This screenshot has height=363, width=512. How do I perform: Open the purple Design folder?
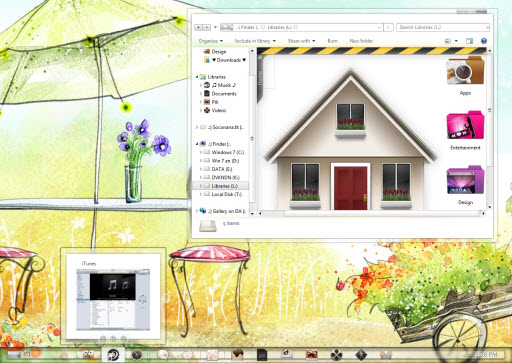(x=465, y=185)
